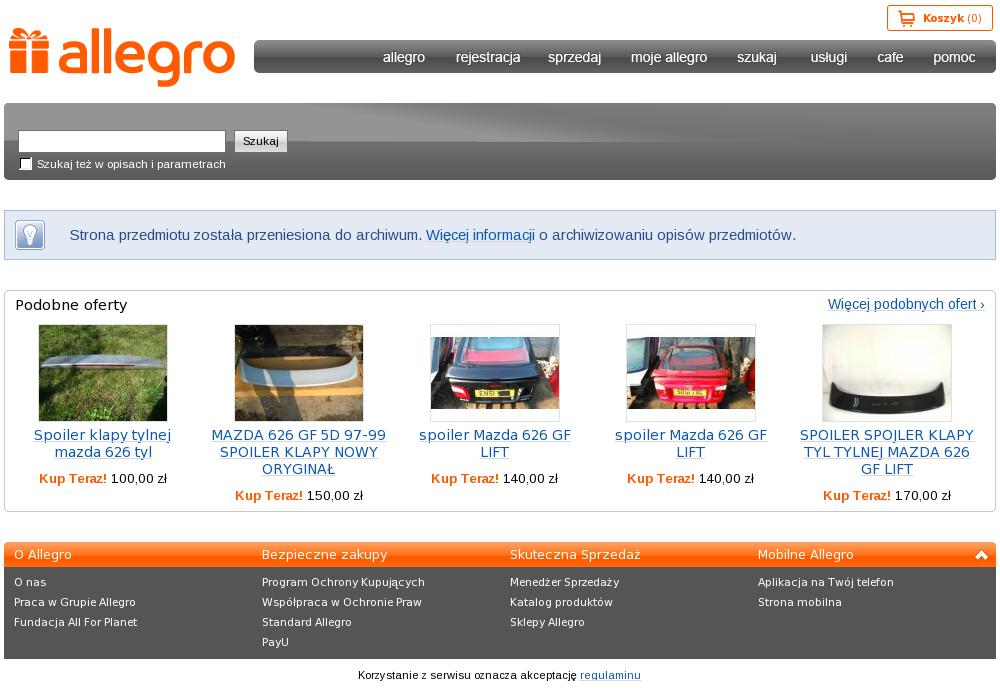Click the Skuteczna Sprzedaż footer heading

point(575,555)
